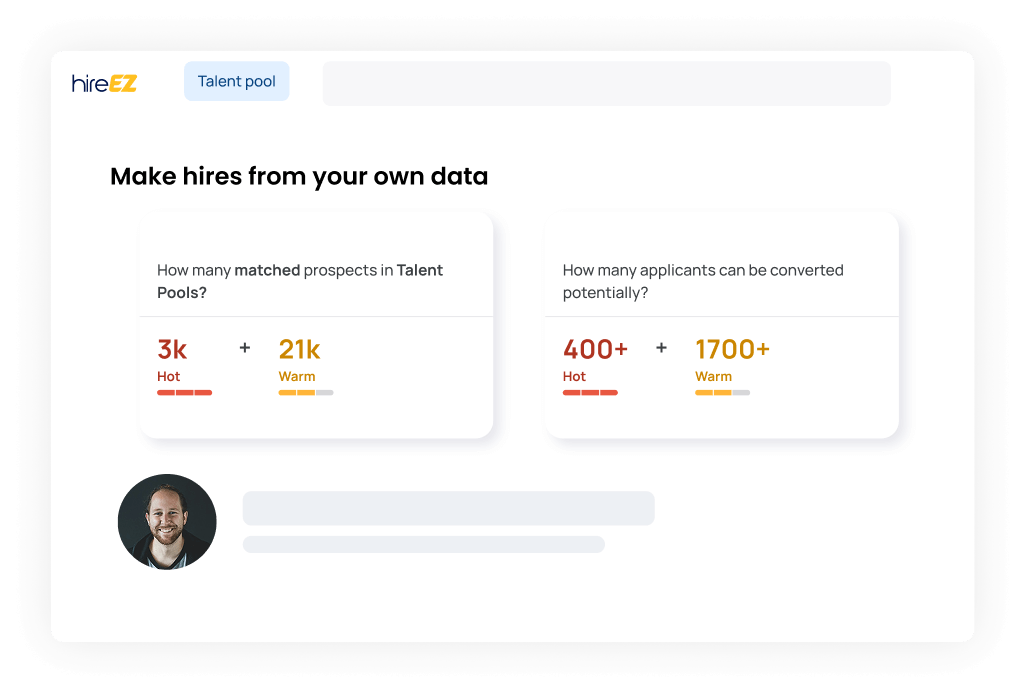The height and width of the screenshot is (693, 1026).
Task: Click the 21k Warm prospects count
Action: (299, 350)
